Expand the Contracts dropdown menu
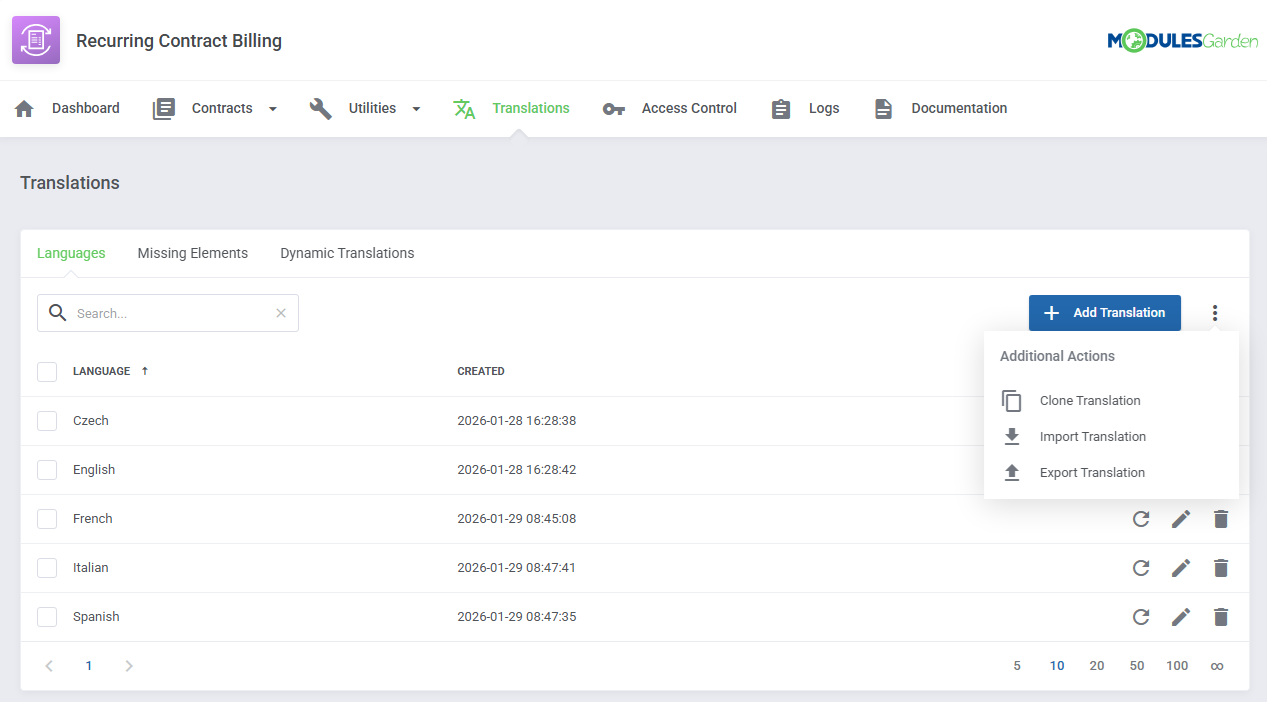This screenshot has width=1267, height=702. tap(270, 108)
